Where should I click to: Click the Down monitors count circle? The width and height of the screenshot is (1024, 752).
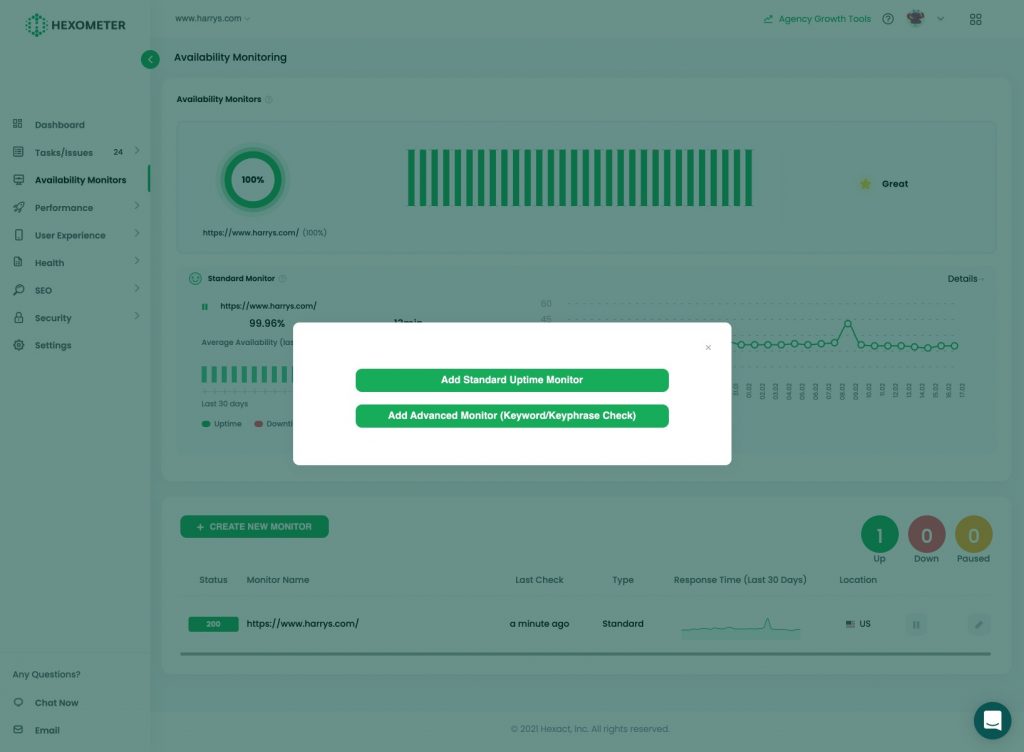(926, 535)
